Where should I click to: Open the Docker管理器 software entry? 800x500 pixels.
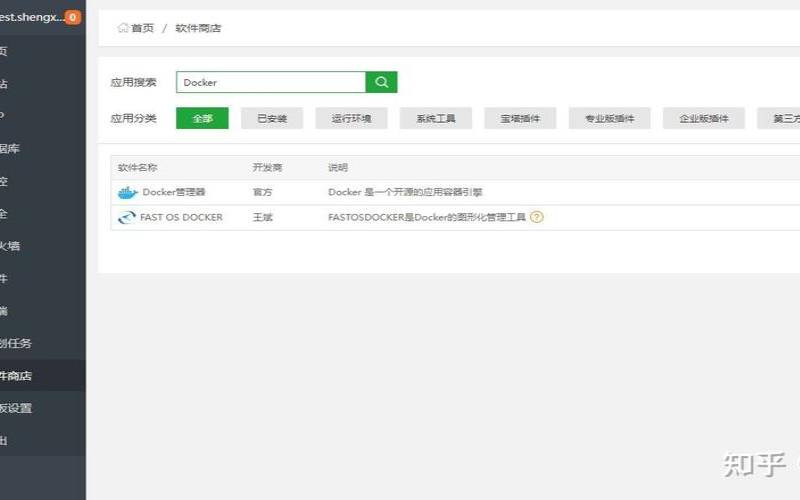click(174, 192)
